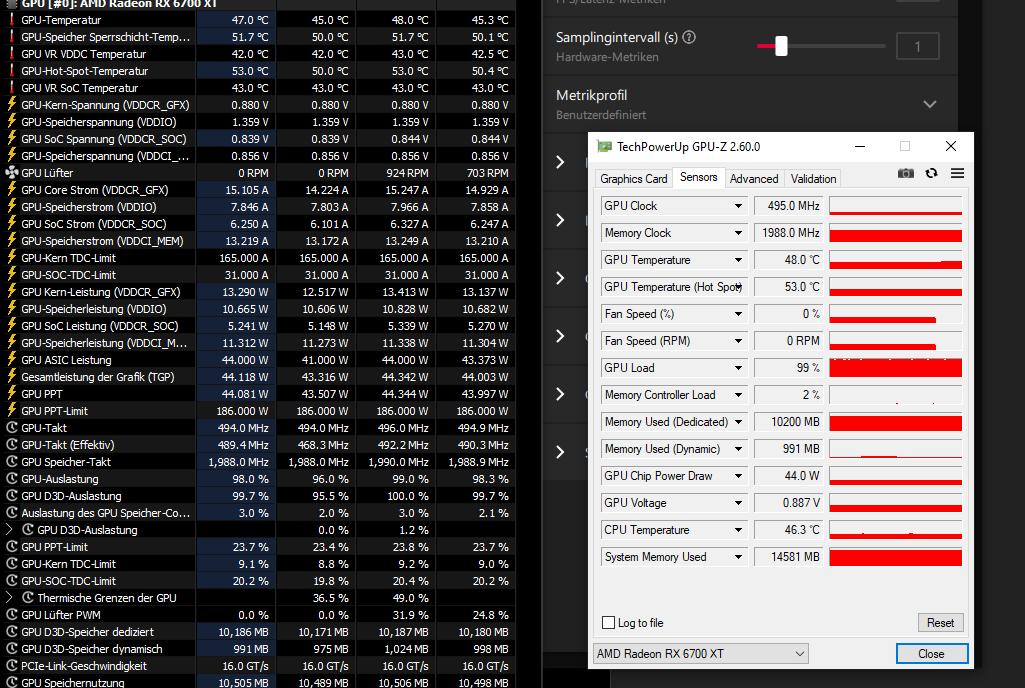Click the System Memory Used value 14581 MB
This screenshot has width=1025, height=688.
tap(788, 557)
